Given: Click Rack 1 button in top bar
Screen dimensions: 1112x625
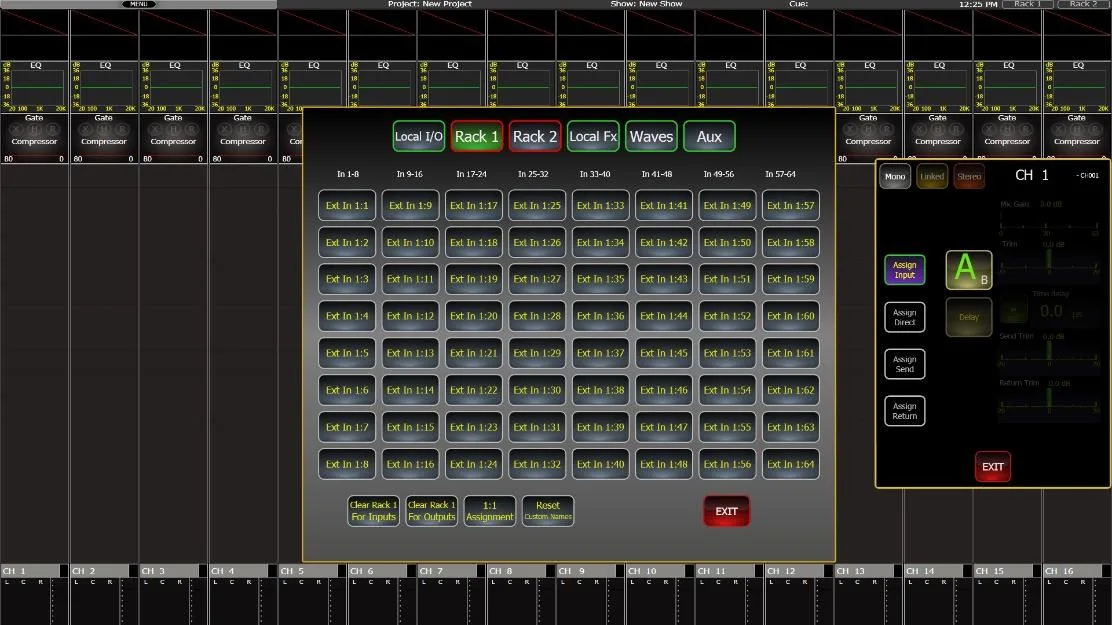Looking at the screenshot, I should 1027,4.
